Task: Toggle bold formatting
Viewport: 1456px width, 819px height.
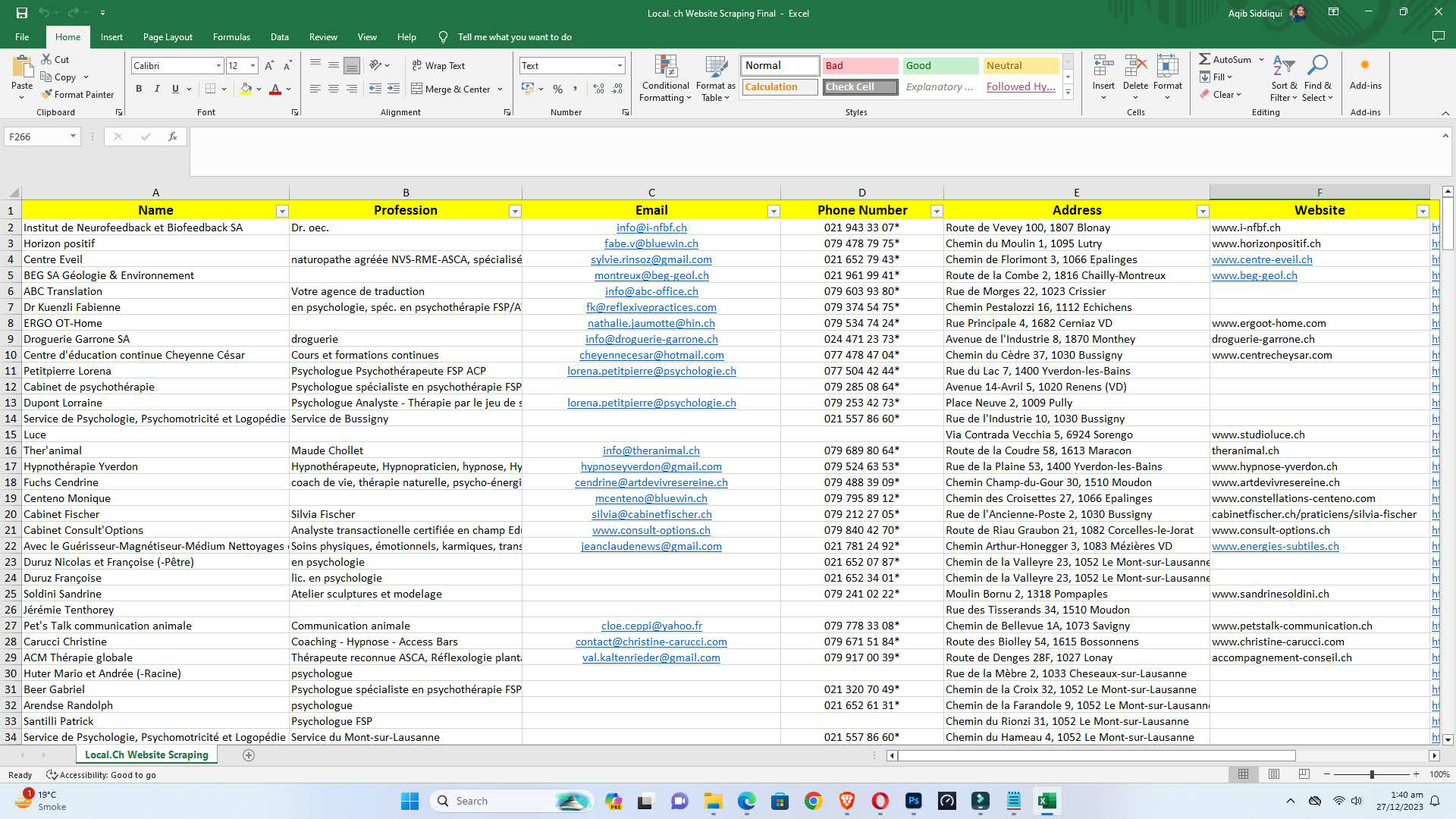Action: tap(139, 89)
